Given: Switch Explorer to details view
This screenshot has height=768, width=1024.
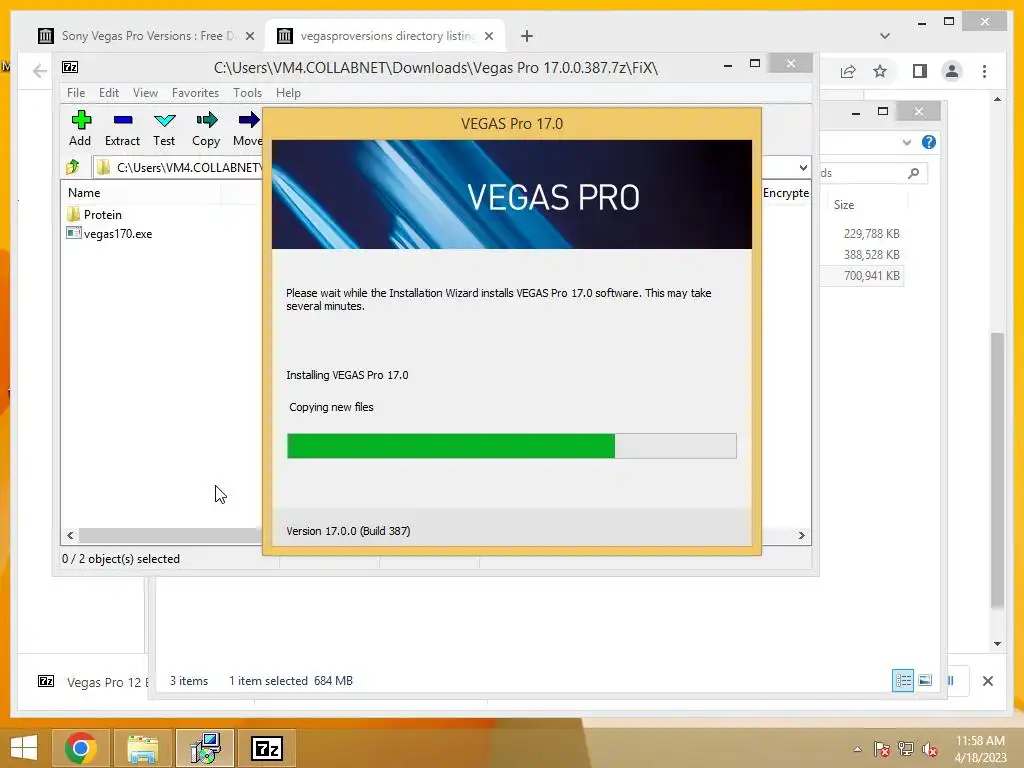Looking at the screenshot, I should (903, 680).
